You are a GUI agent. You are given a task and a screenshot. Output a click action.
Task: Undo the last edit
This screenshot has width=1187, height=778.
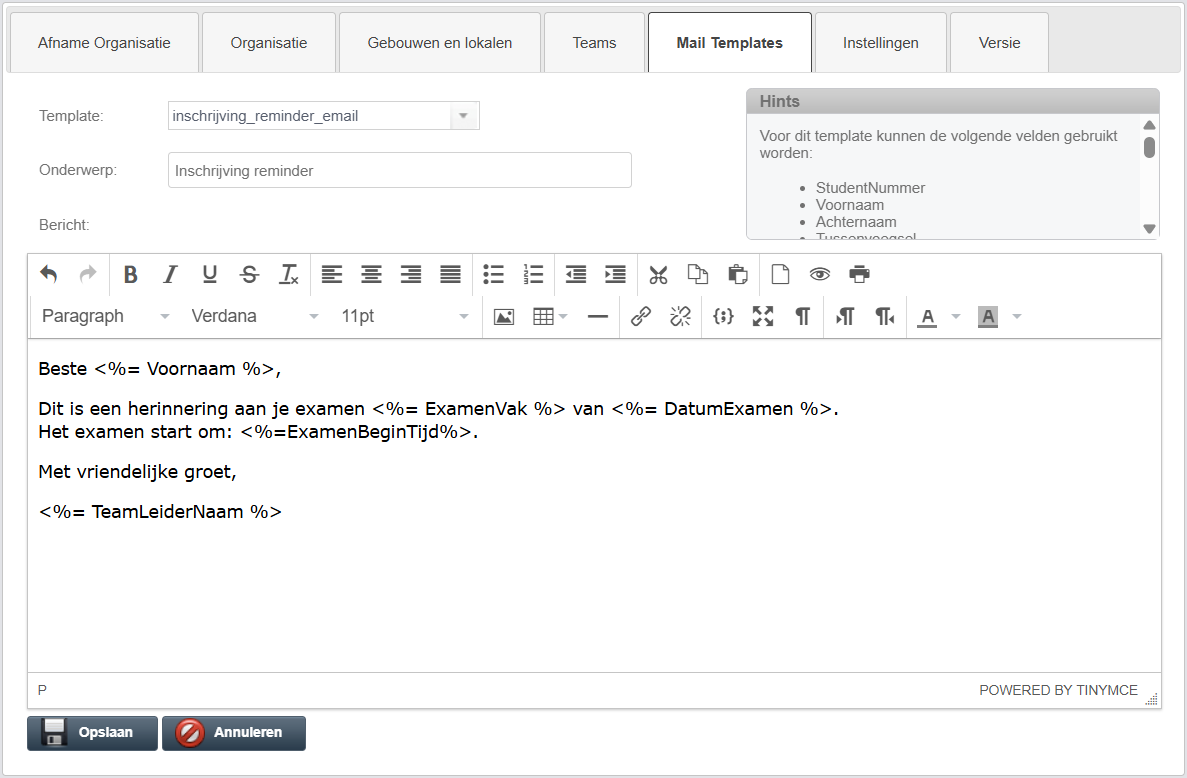click(49, 274)
